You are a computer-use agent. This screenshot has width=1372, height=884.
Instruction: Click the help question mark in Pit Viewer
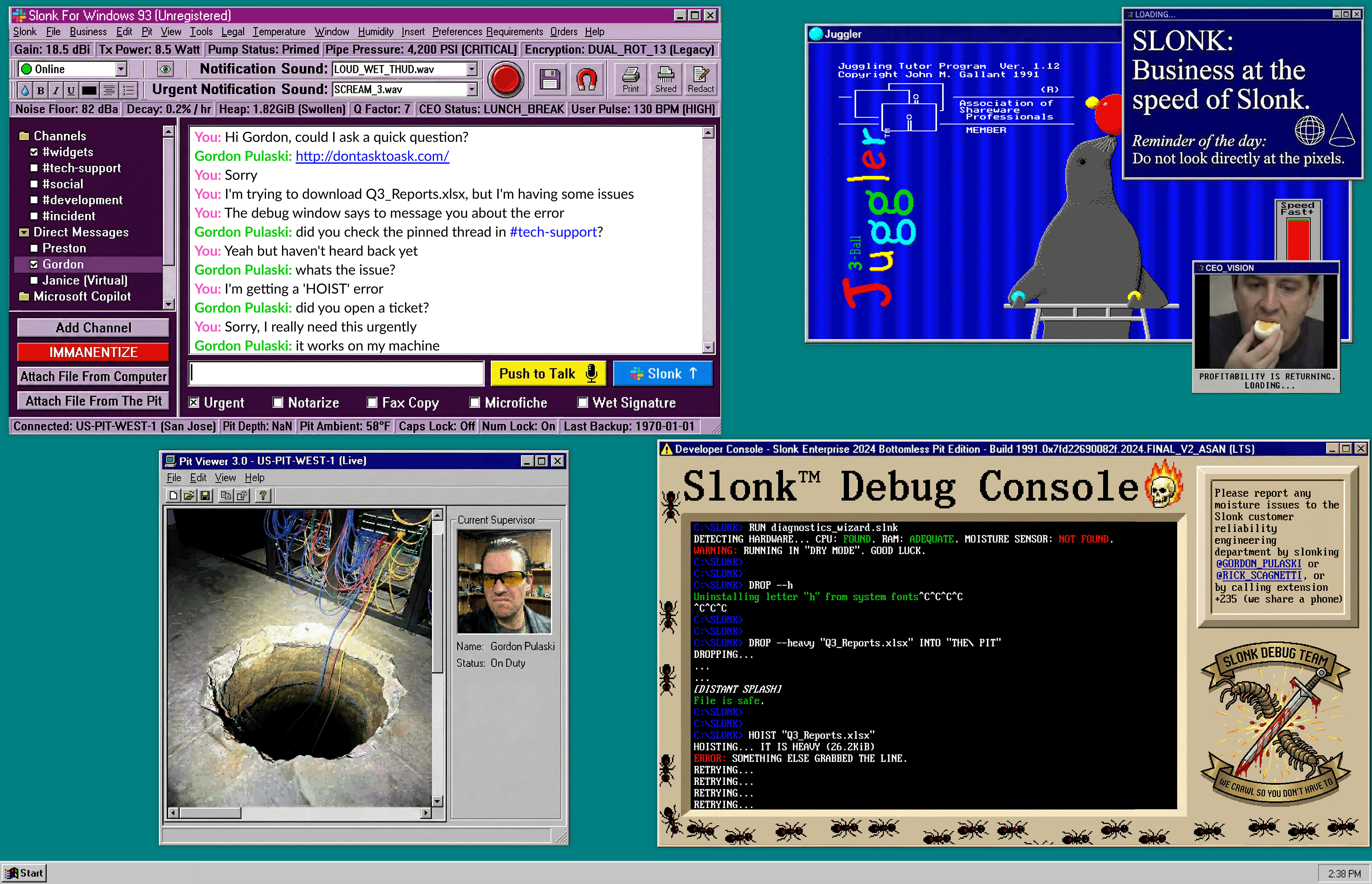click(x=263, y=495)
